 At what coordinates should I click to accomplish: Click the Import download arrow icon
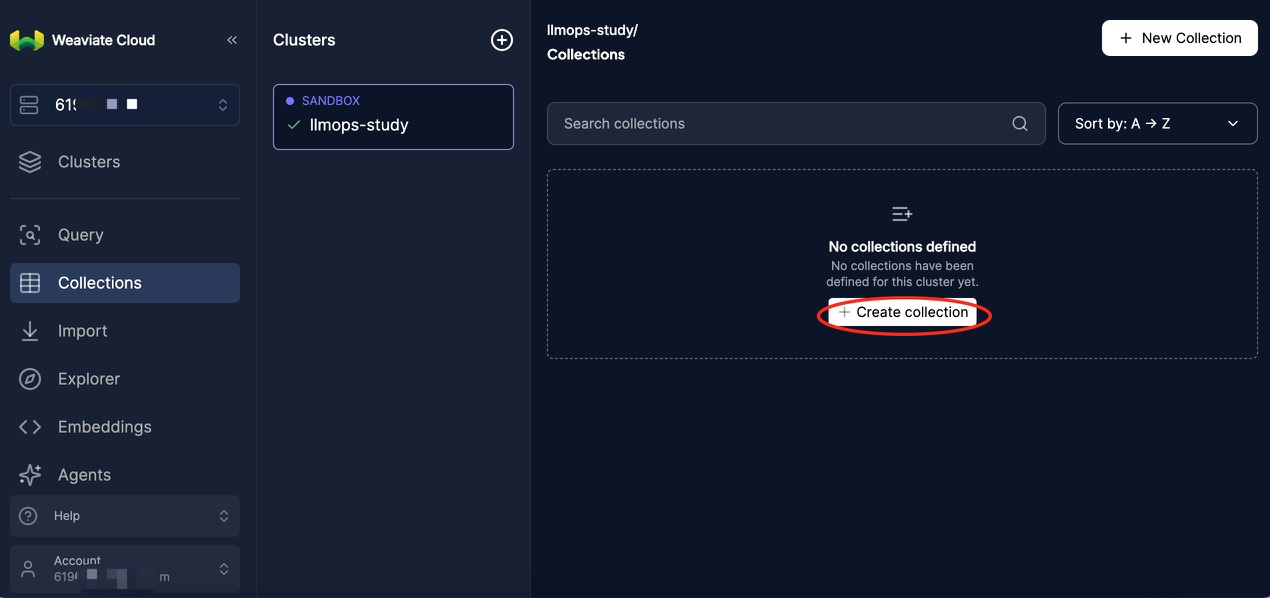(x=30, y=331)
